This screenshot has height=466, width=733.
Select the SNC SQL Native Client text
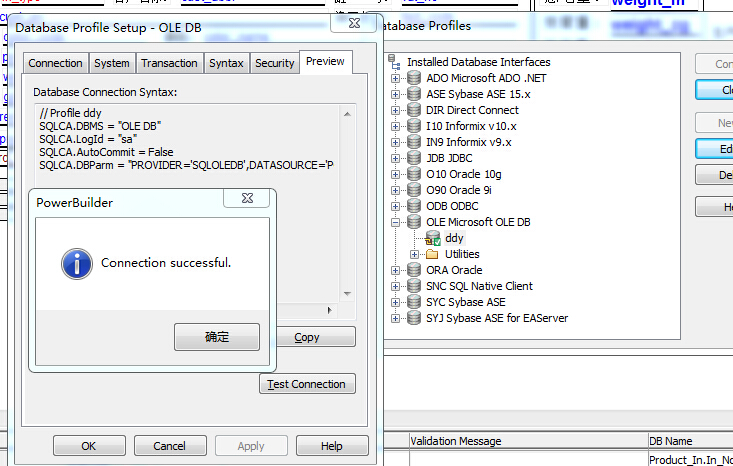pos(479,286)
